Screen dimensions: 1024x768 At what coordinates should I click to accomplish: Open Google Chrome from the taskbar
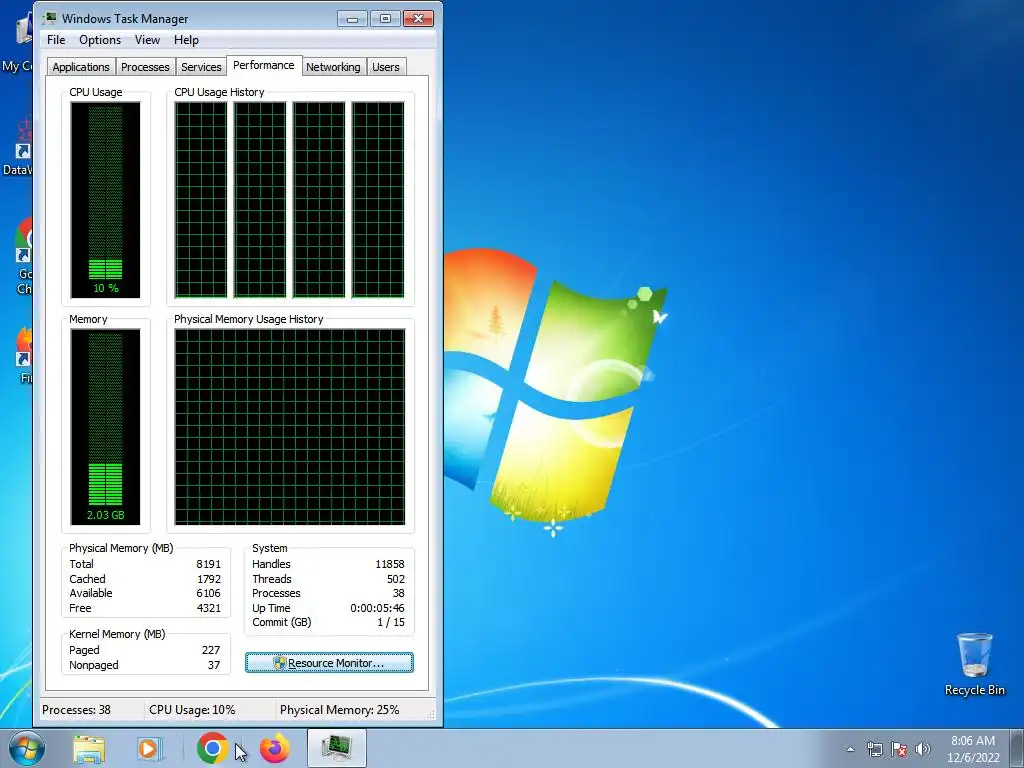pos(212,748)
